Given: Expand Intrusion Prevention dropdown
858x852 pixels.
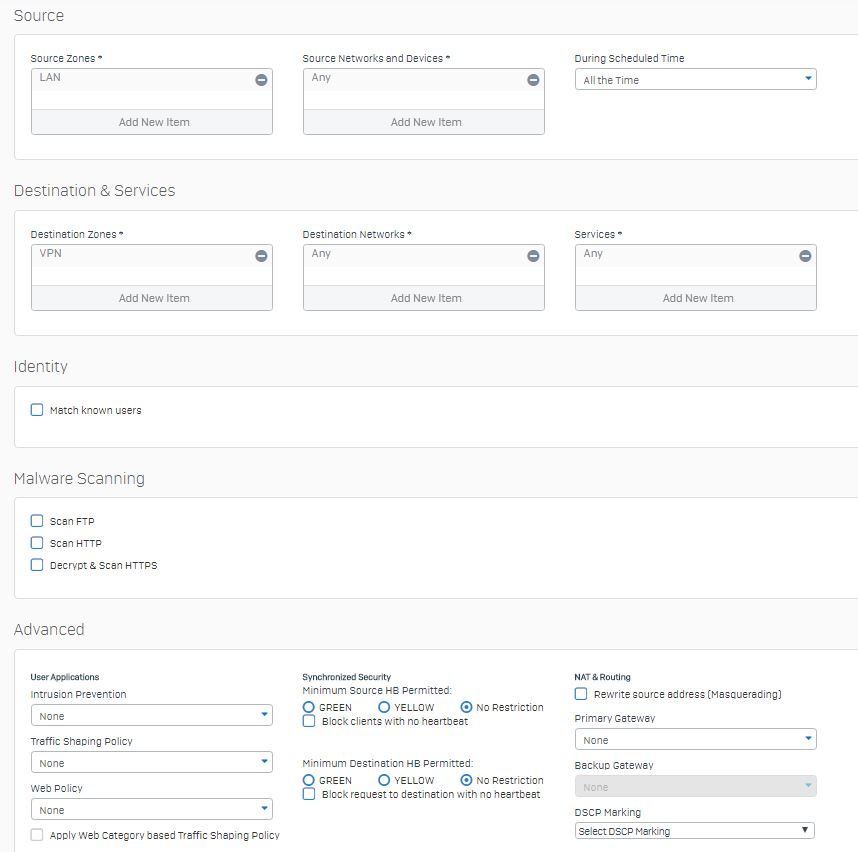Looking at the screenshot, I should coord(152,715).
